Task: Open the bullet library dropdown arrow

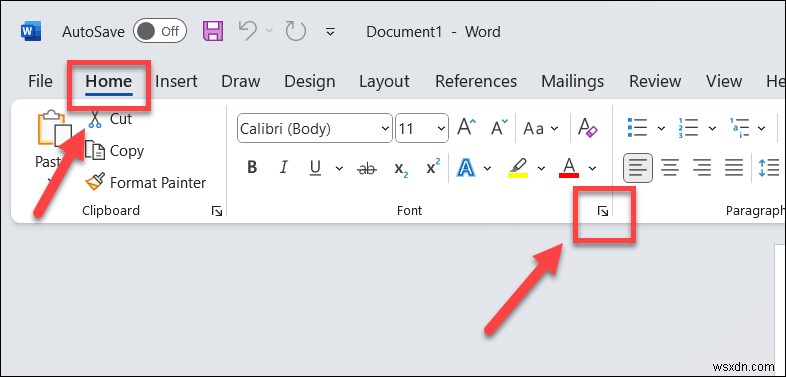Action: (x=661, y=129)
